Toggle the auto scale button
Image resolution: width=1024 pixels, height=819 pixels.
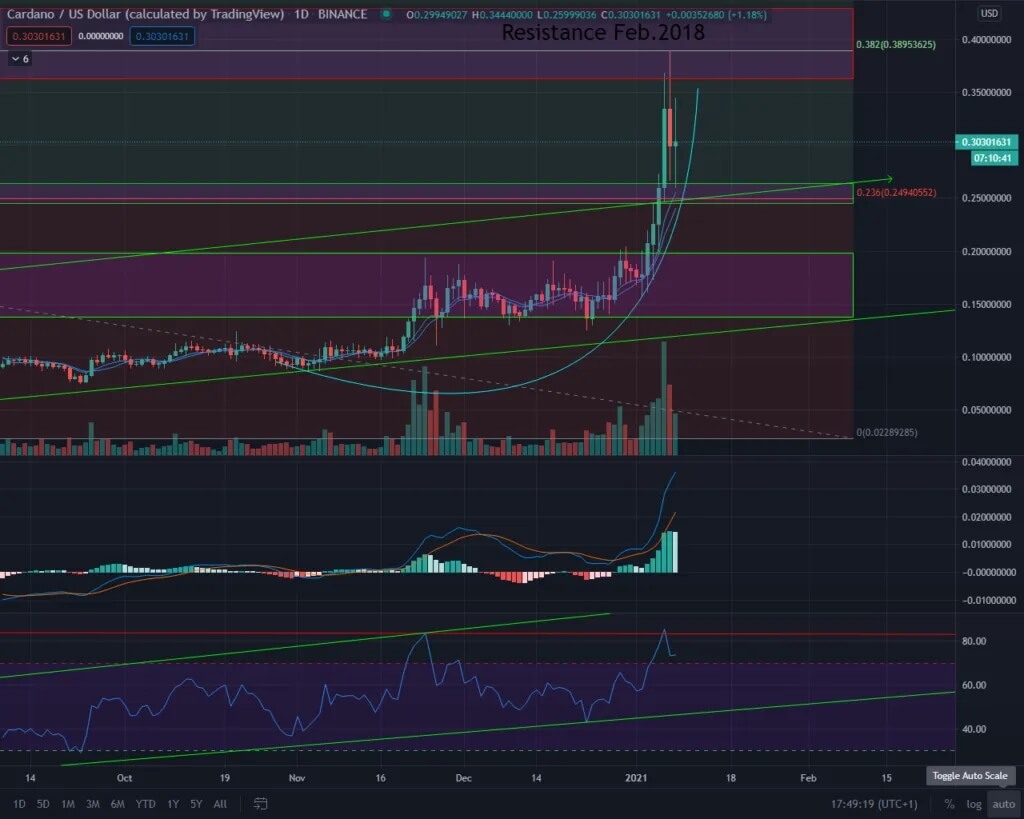pos(1004,804)
